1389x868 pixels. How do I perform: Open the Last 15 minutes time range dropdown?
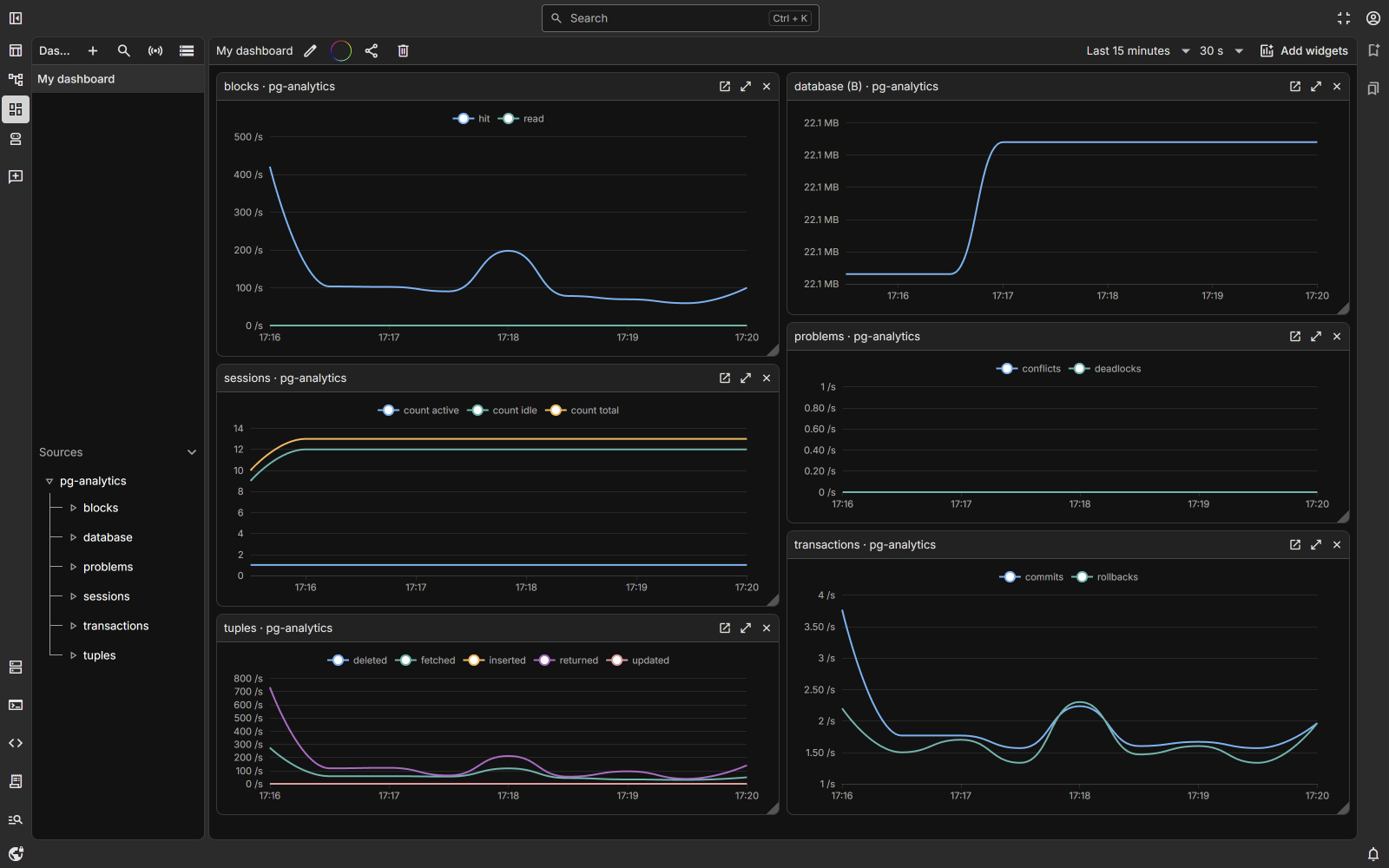[1138, 51]
